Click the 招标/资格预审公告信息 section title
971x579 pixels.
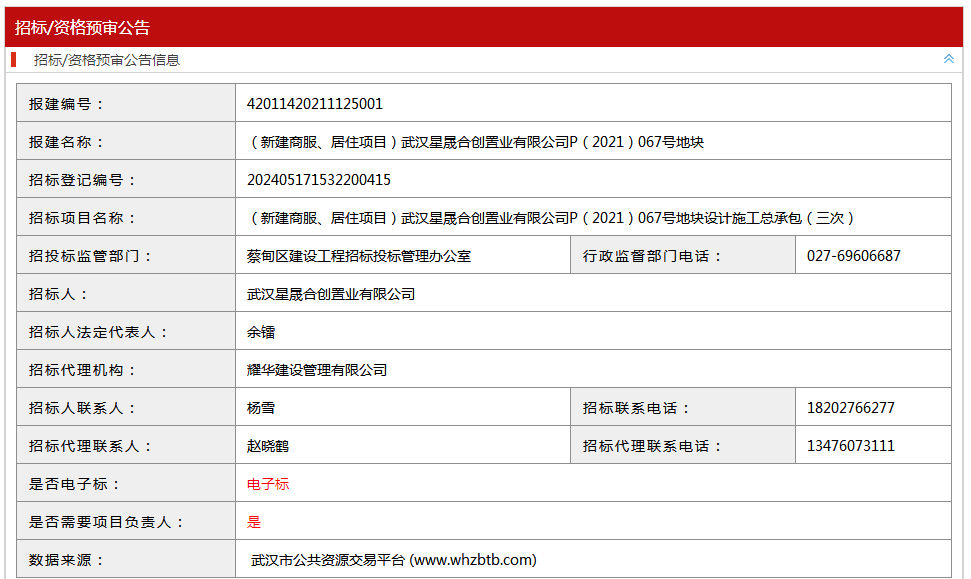coord(107,60)
